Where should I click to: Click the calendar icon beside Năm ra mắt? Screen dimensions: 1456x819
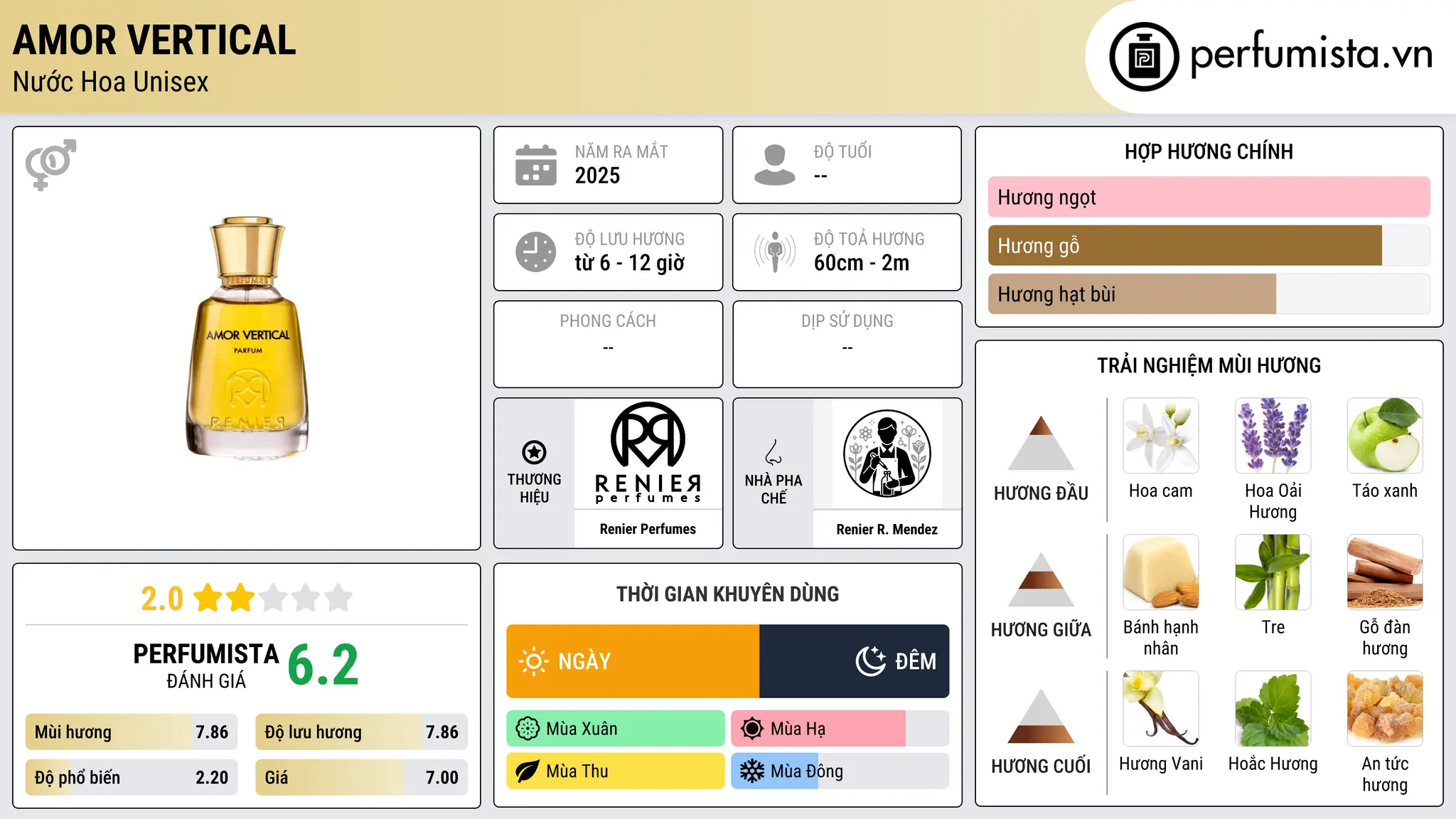[536, 165]
